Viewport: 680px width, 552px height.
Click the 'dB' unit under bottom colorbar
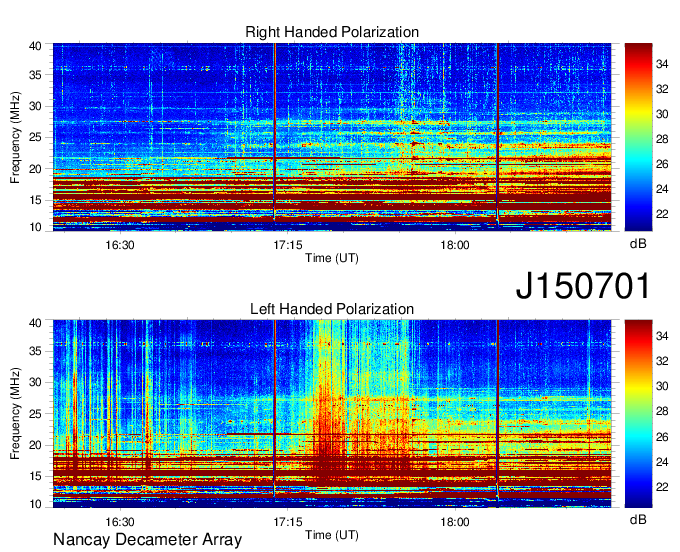(x=638, y=520)
